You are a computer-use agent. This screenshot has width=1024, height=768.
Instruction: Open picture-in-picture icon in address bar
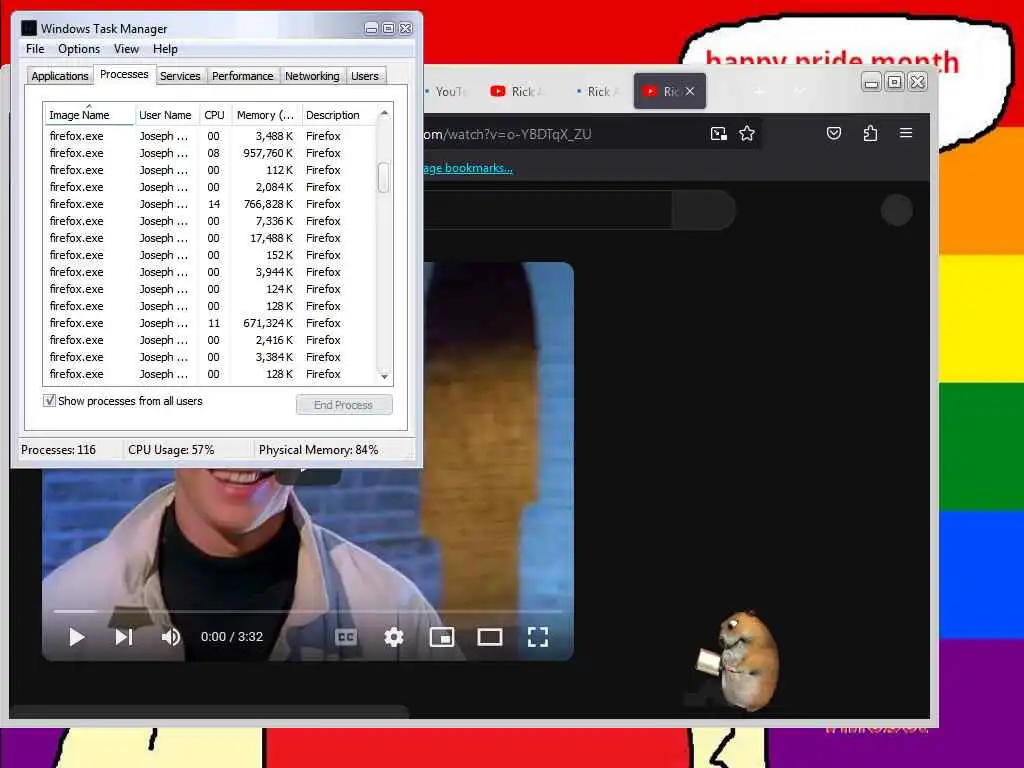click(718, 134)
